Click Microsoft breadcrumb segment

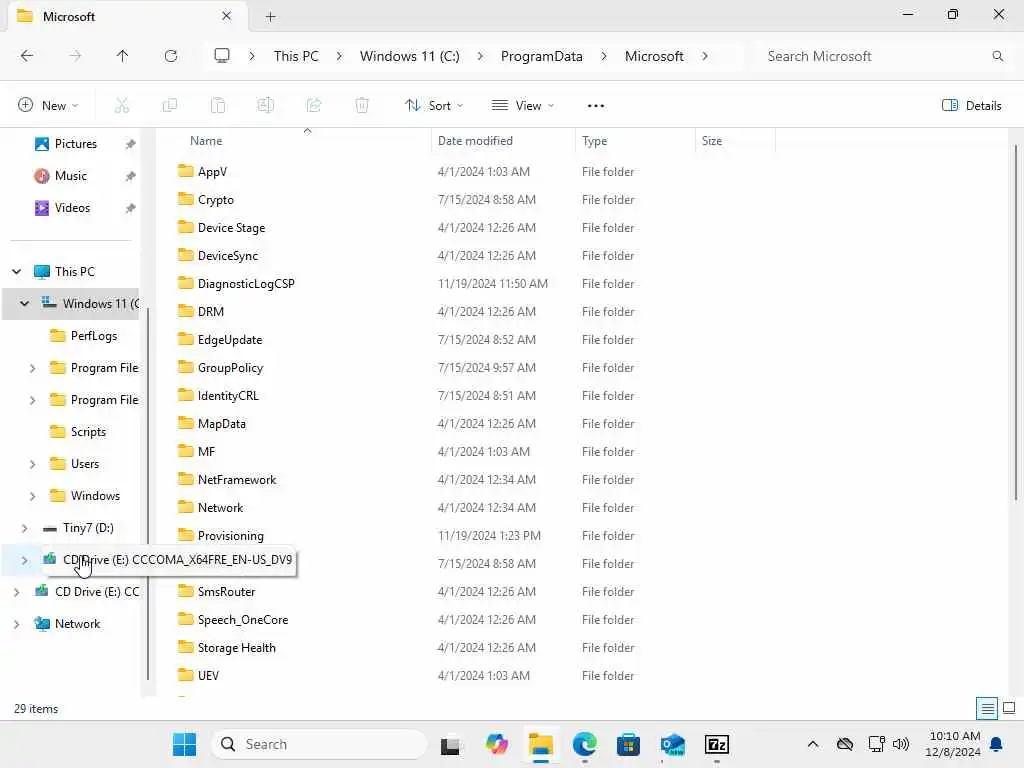(654, 56)
